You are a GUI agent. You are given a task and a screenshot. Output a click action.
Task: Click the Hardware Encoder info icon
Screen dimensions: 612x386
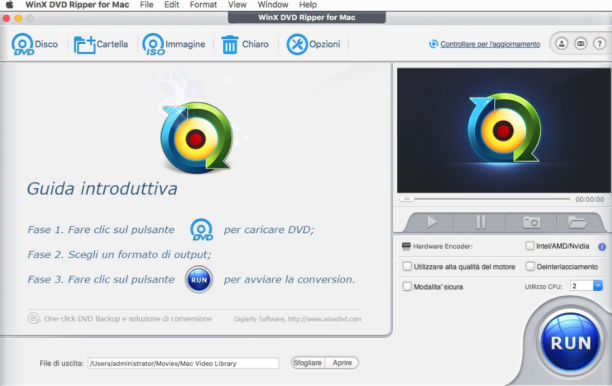click(602, 247)
